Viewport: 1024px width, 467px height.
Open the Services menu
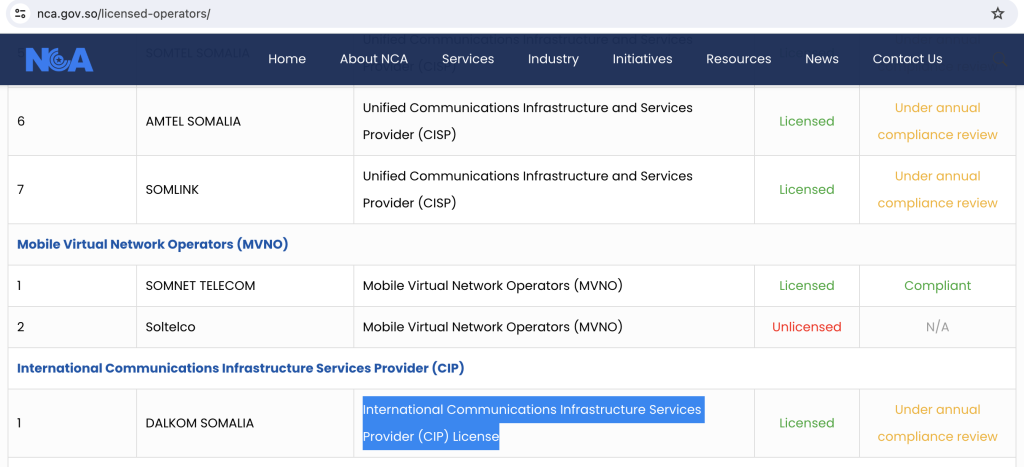pyautogui.click(x=468, y=59)
